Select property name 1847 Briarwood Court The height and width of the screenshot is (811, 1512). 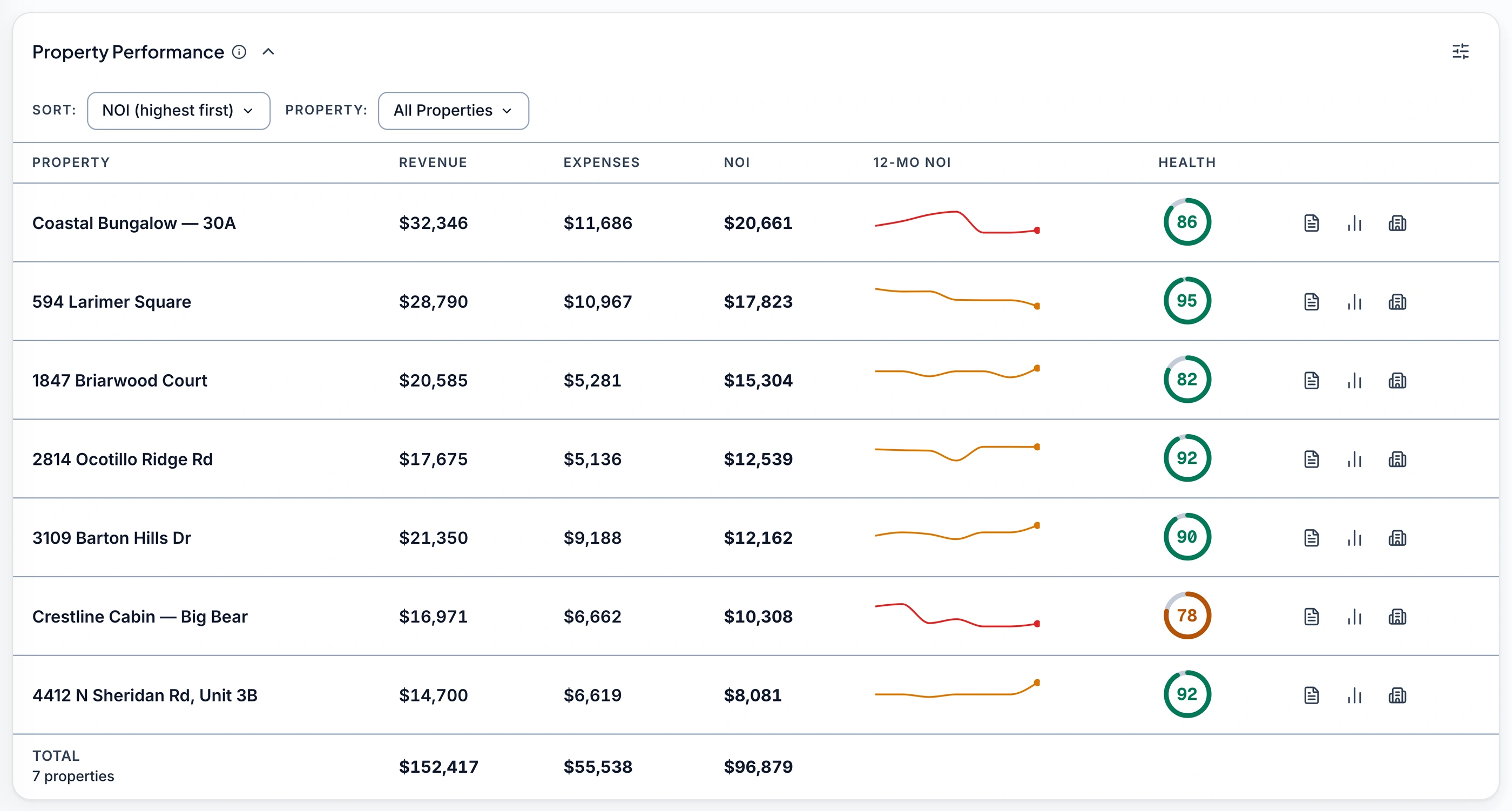click(120, 380)
